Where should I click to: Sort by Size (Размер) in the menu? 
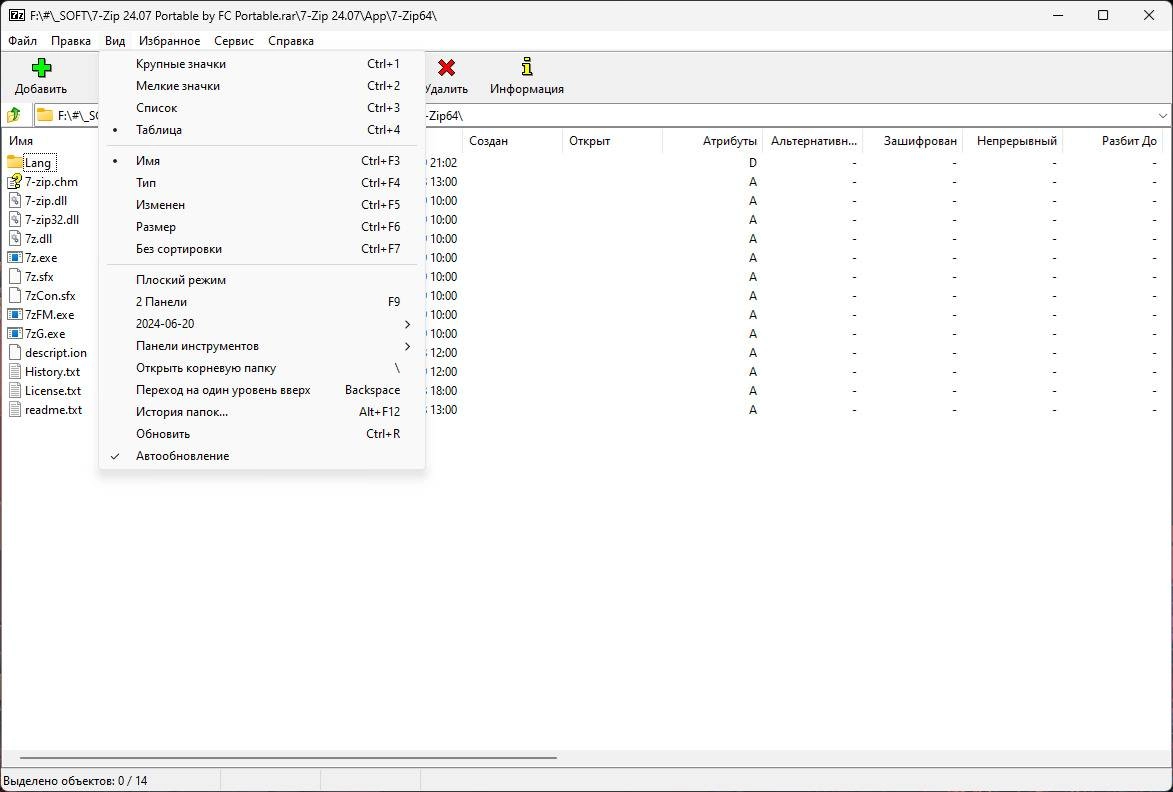coord(262,227)
